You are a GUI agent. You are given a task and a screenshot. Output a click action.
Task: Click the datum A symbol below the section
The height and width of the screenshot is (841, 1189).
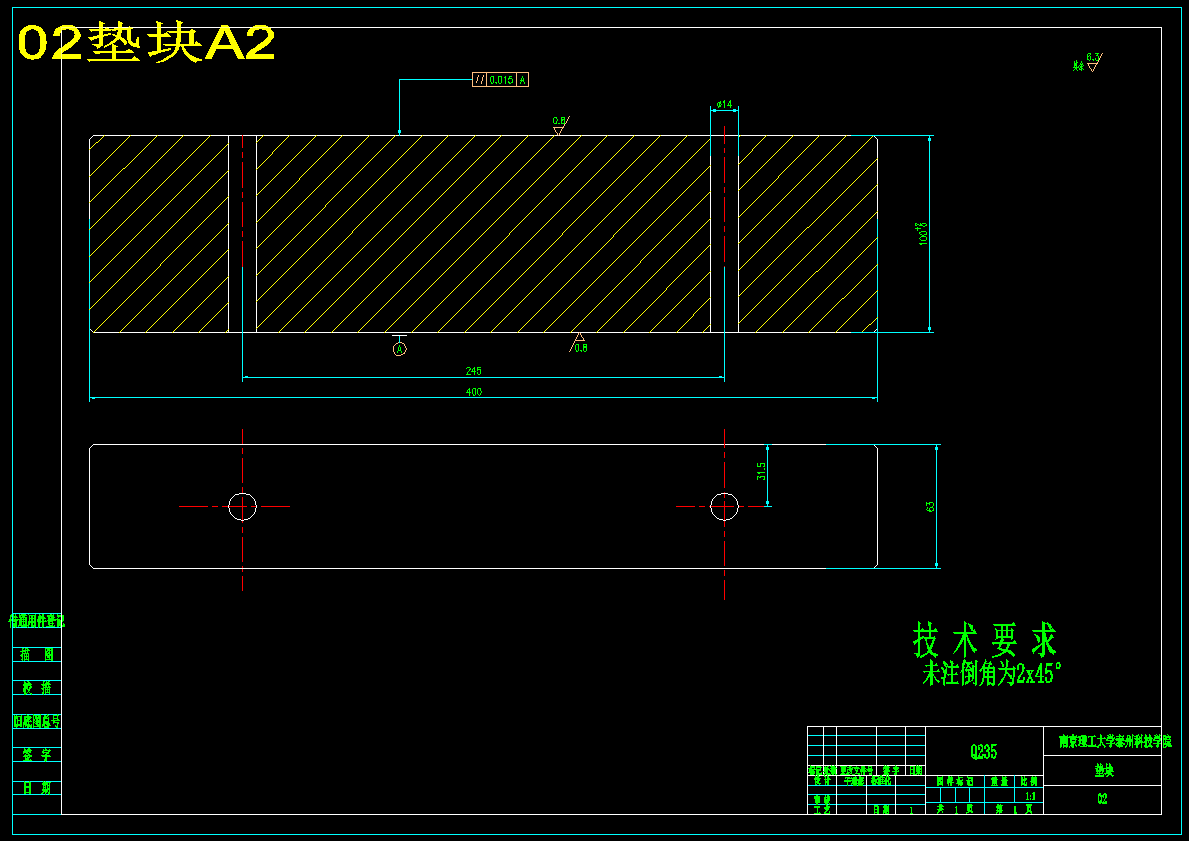tap(400, 344)
